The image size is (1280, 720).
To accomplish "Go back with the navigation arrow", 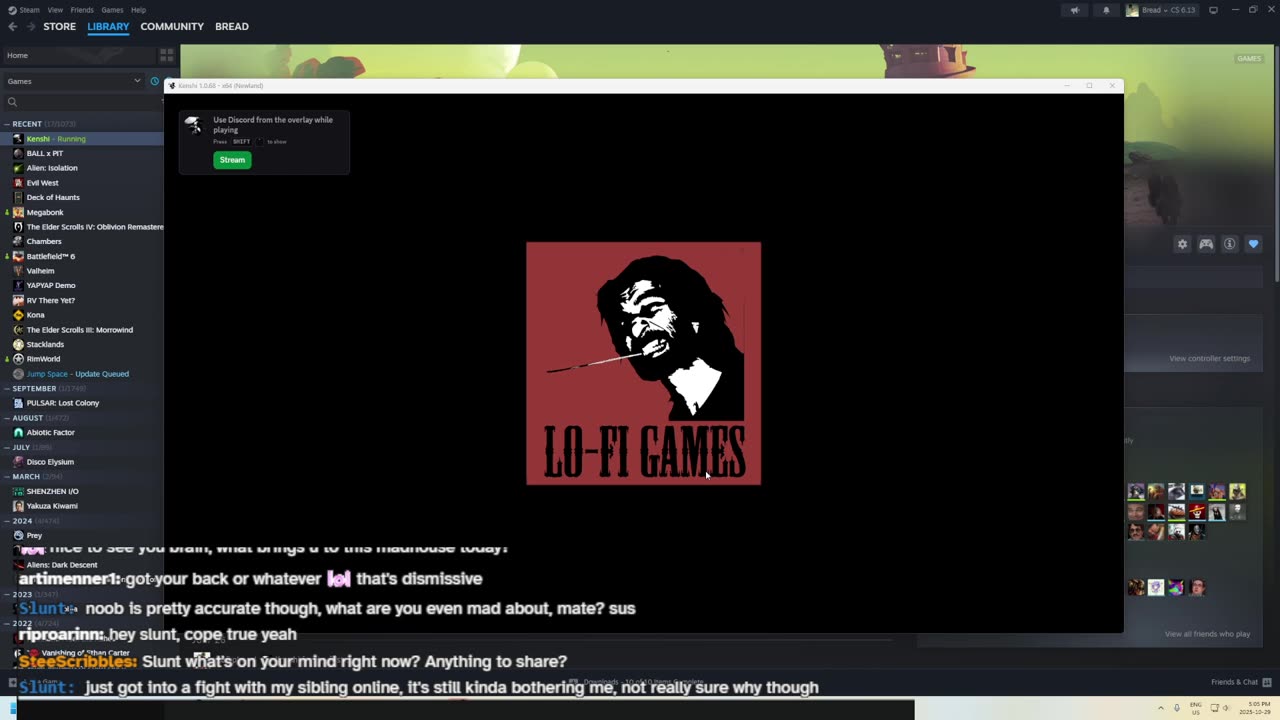I will pos(13,27).
